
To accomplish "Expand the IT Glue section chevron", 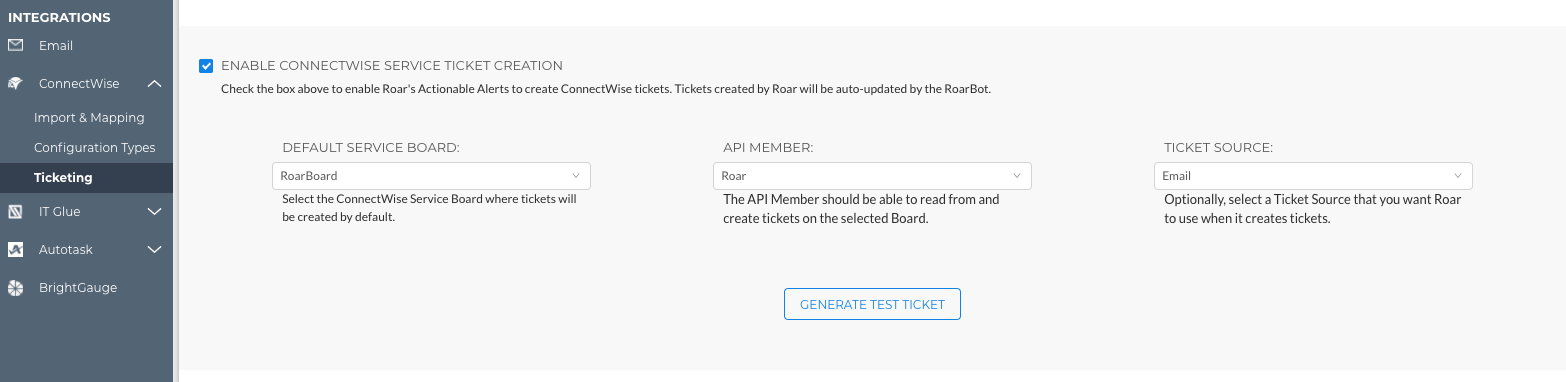I will coord(154,212).
